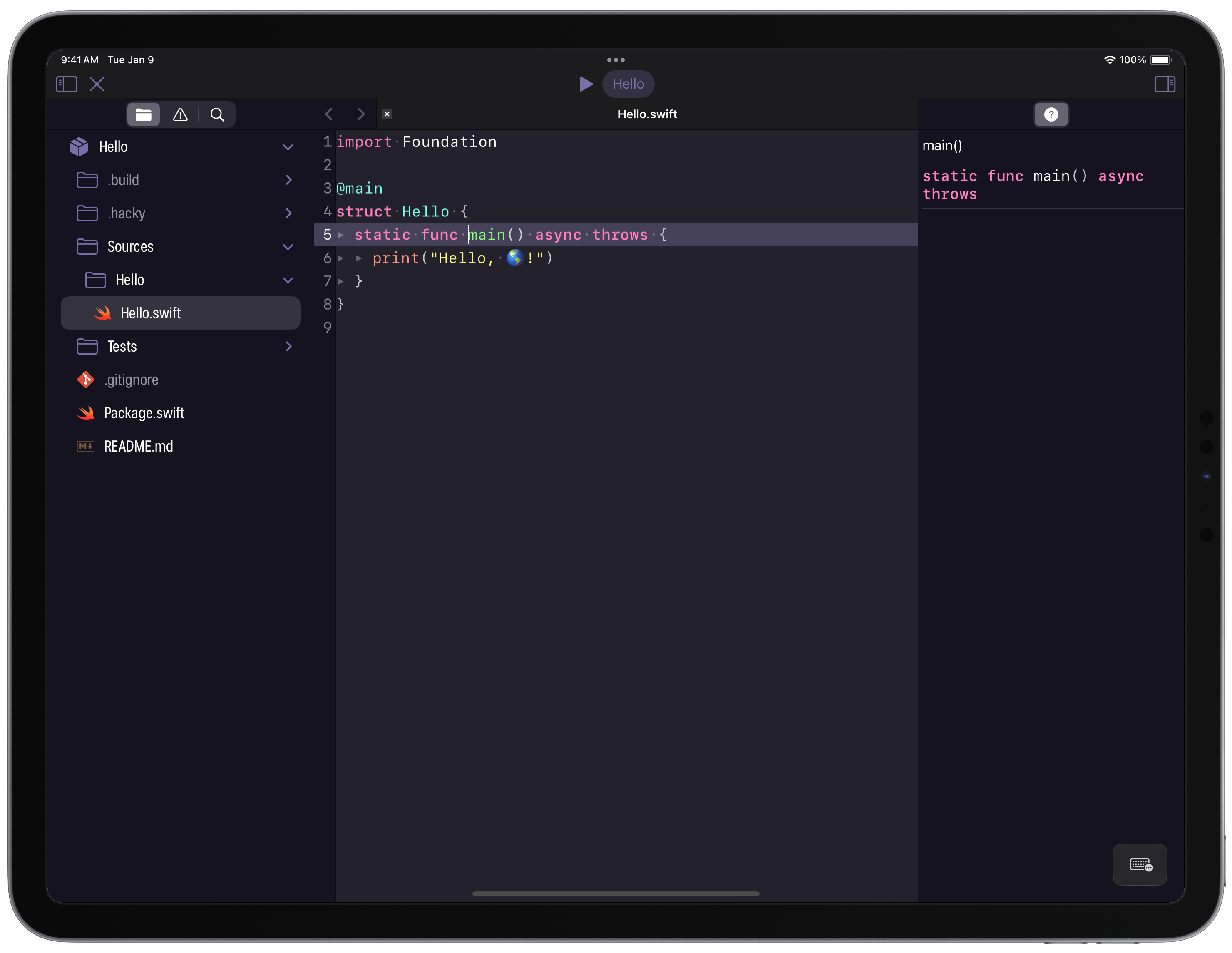Open the multitasking ellipsis menu
The width and height of the screenshot is (1232, 953).
click(x=616, y=59)
